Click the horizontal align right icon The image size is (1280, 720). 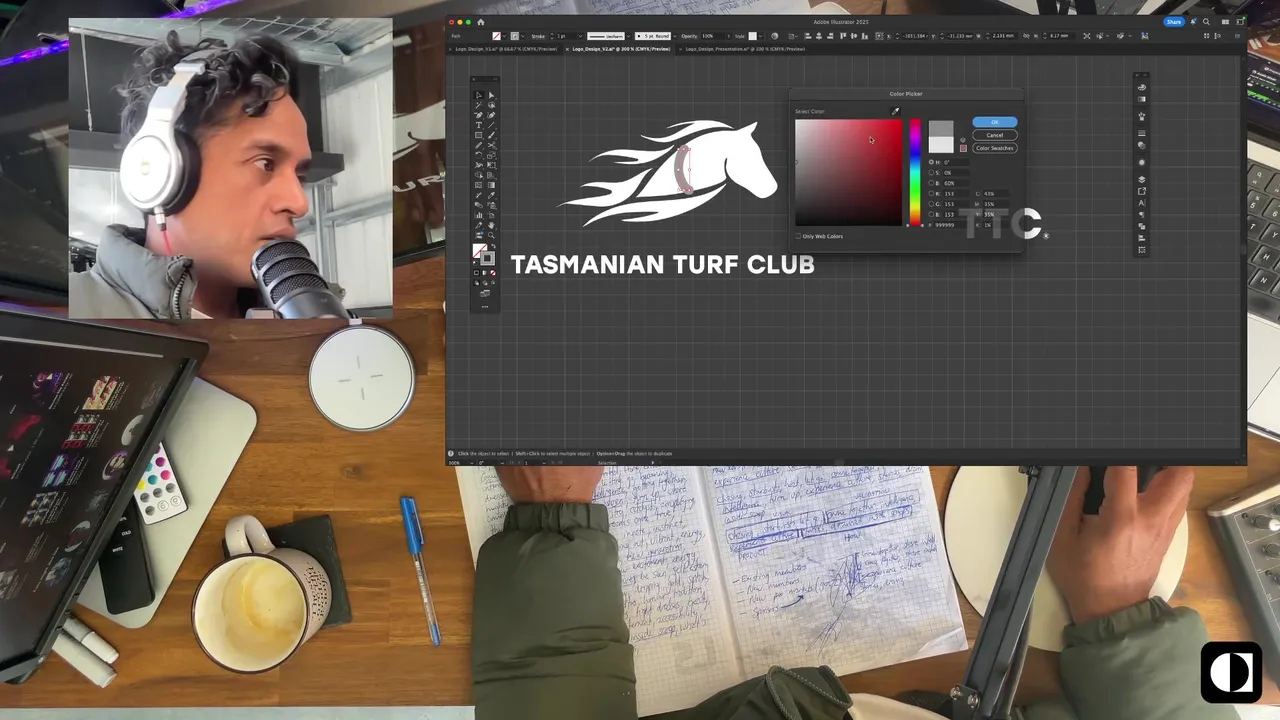pyautogui.click(x=830, y=36)
